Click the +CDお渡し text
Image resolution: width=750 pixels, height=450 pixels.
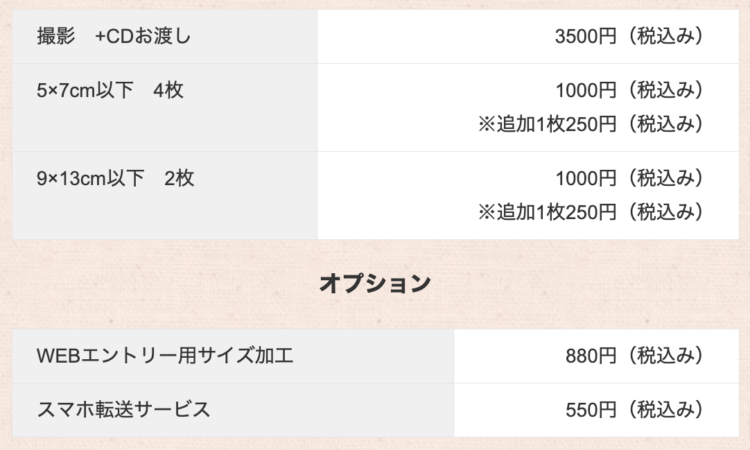click(x=143, y=36)
